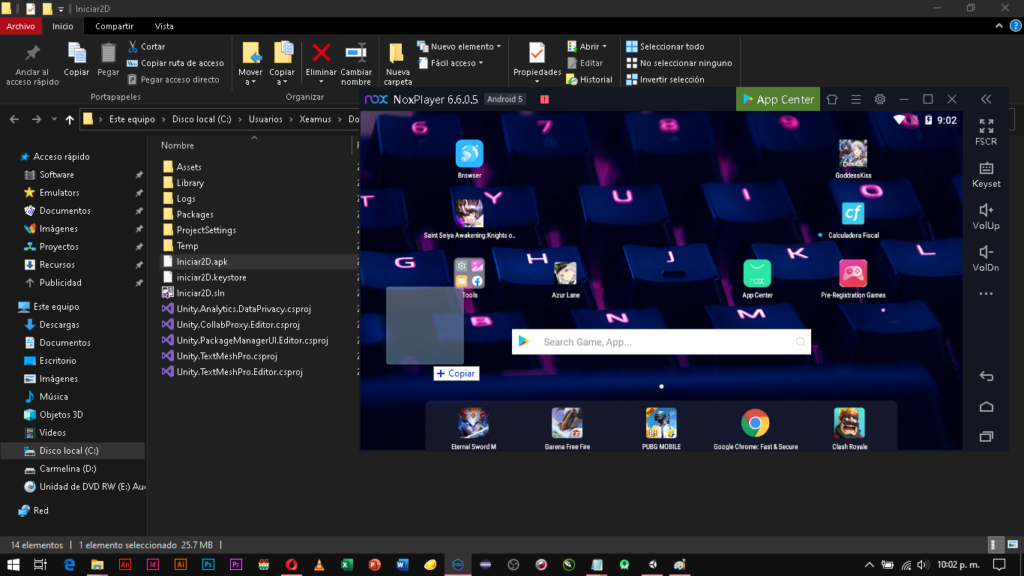Click Nox Search Game, App field

pyautogui.click(x=661, y=342)
